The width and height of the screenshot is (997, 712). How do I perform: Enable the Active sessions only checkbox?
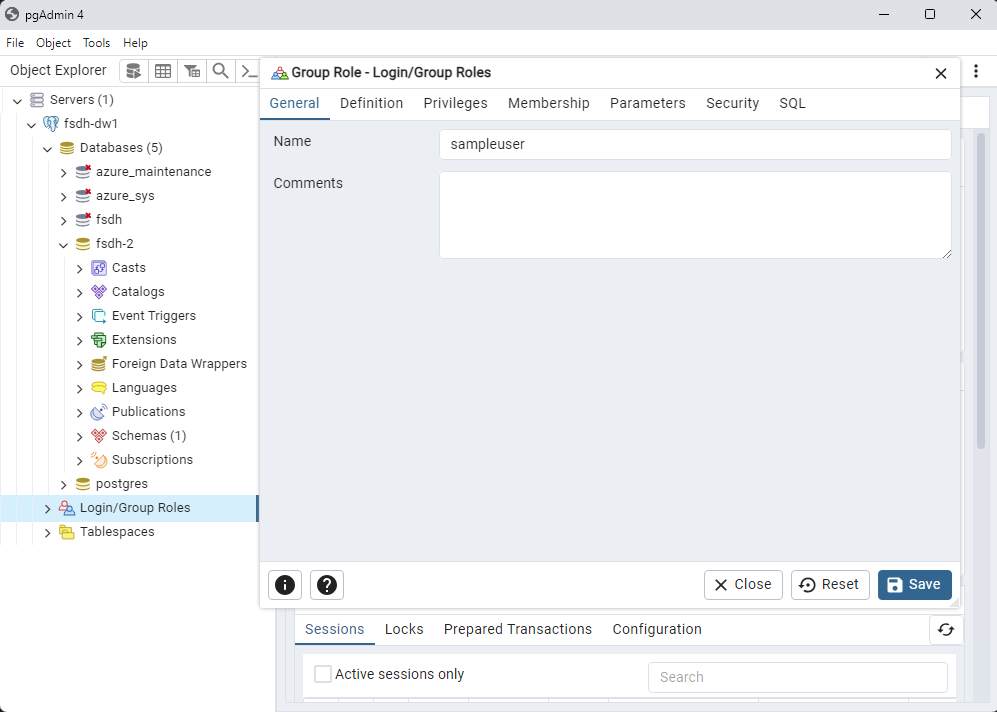[x=323, y=674]
